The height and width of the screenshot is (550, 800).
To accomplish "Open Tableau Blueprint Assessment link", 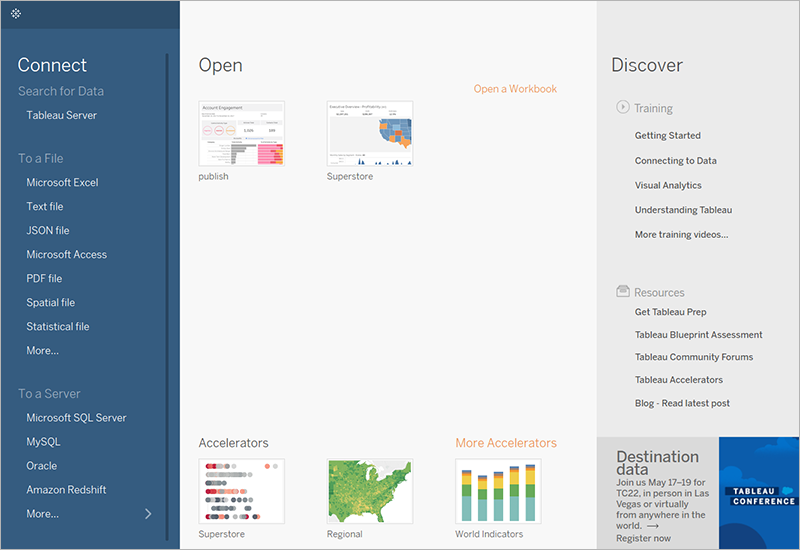I will (698, 335).
